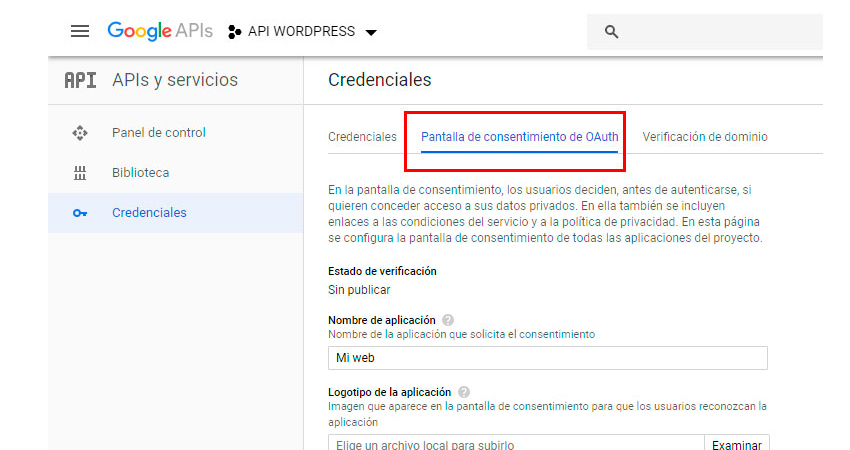The width and height of the screenshot is (850, 450).
Task: Click the APIs y servicios heading
Action: [x=175, y=80]
